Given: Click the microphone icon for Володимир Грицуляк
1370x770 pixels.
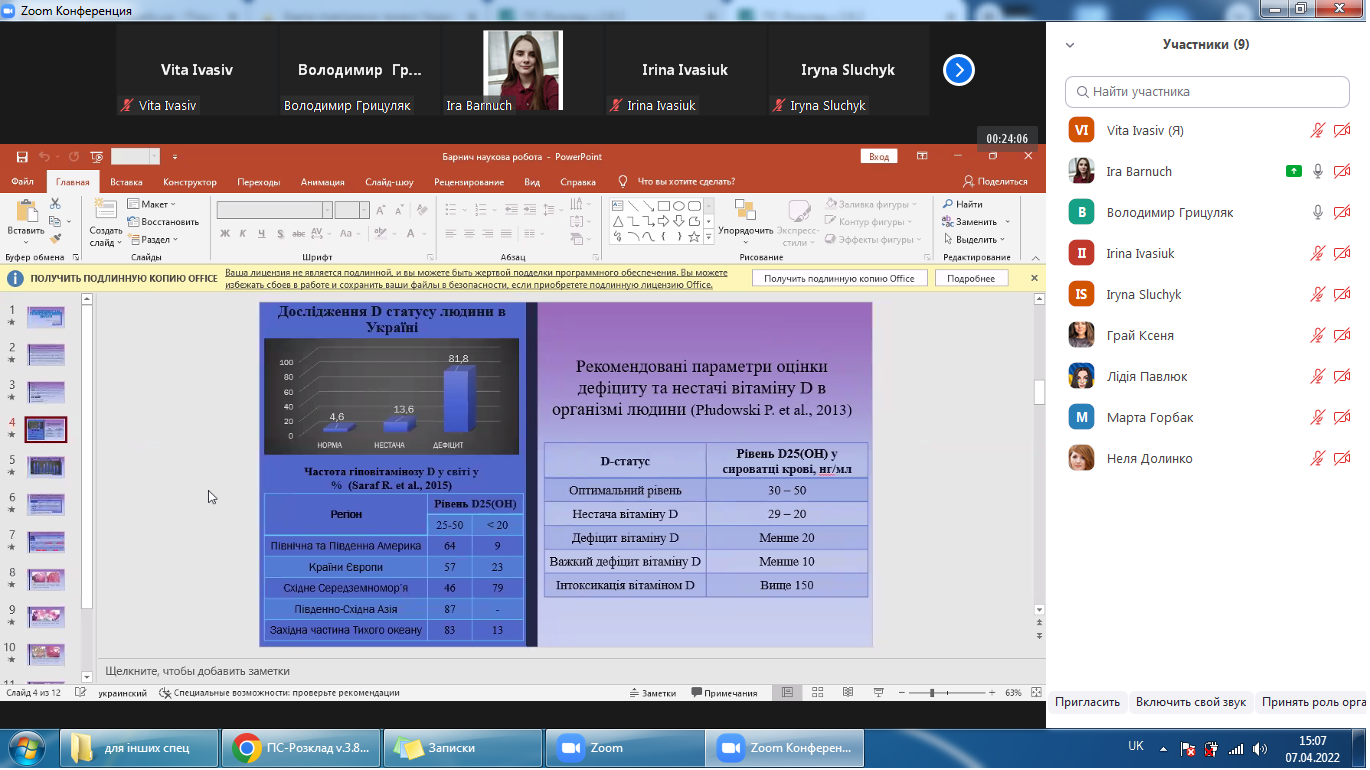Looking at the screenshot, I should (x=1318, y=213).
